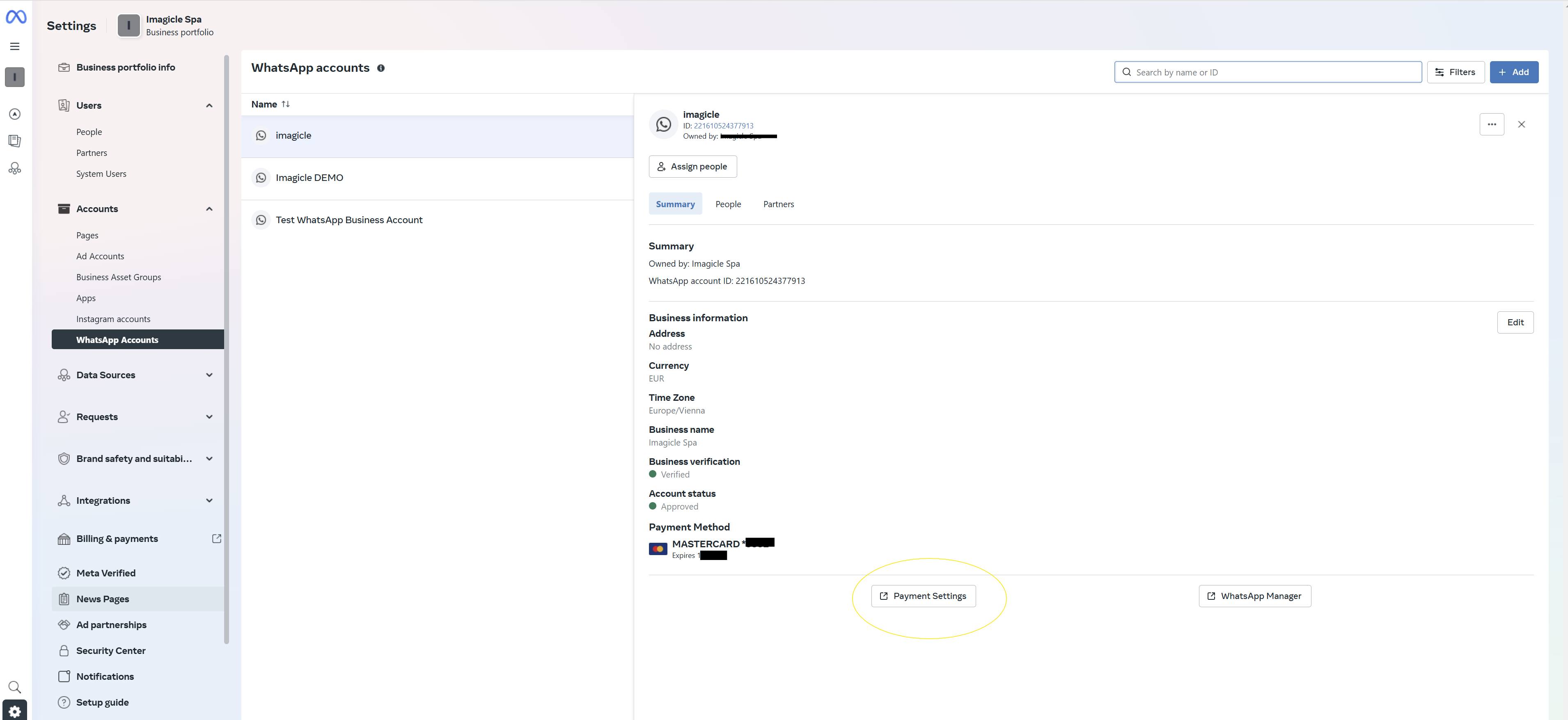Expand the Data Sources section
Screen dimensions: 1568x720
pos(209,375)
